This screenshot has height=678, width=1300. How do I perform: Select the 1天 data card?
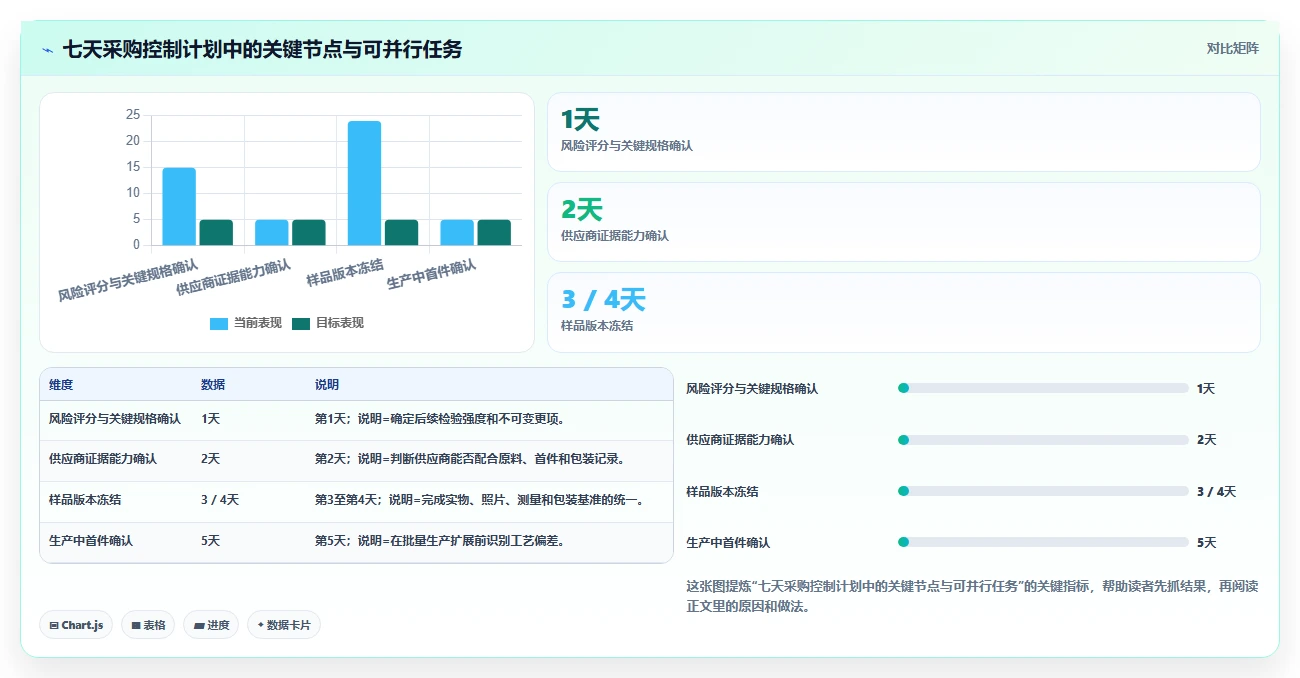904,132
